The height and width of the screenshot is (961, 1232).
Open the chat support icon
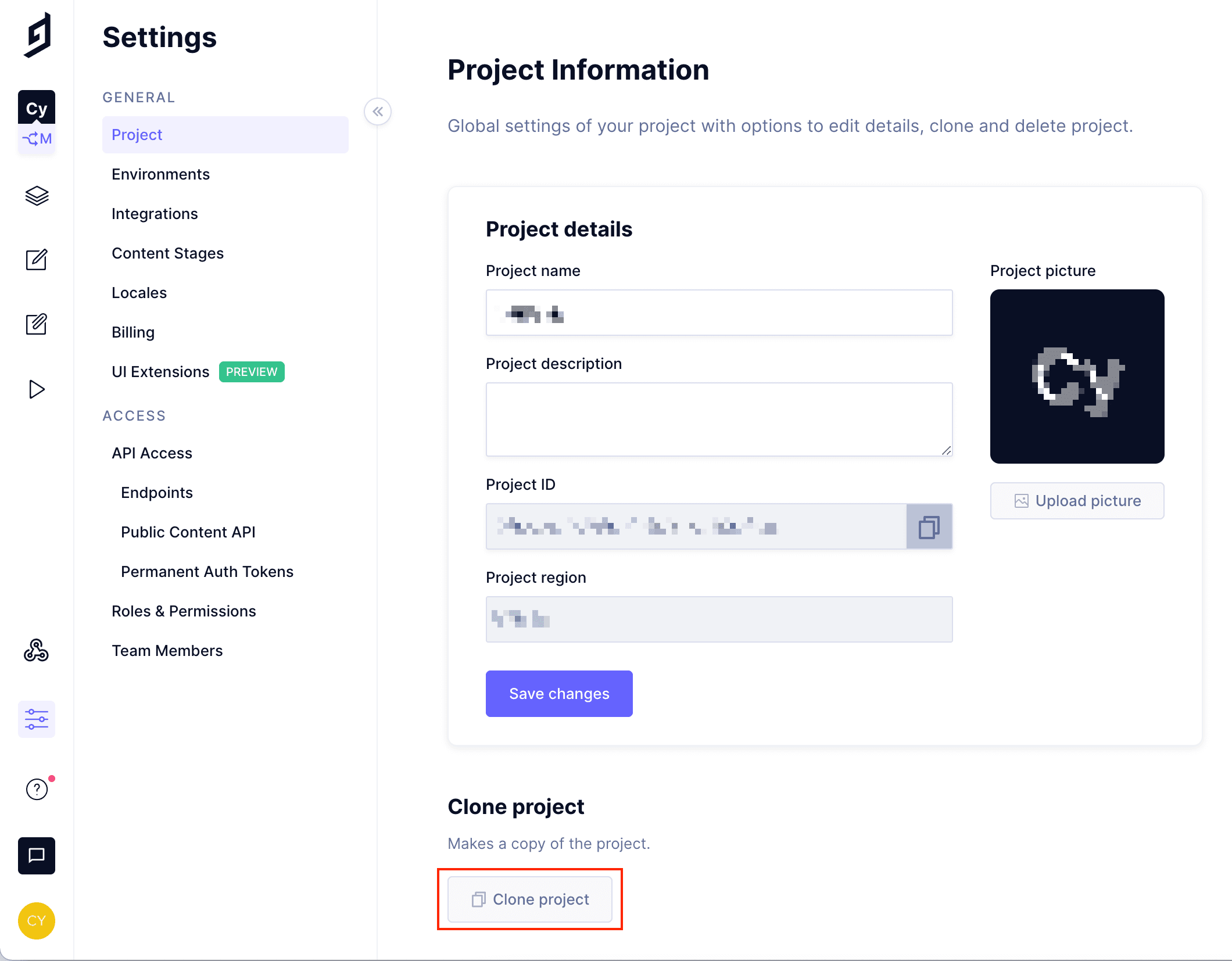[37, 855]
